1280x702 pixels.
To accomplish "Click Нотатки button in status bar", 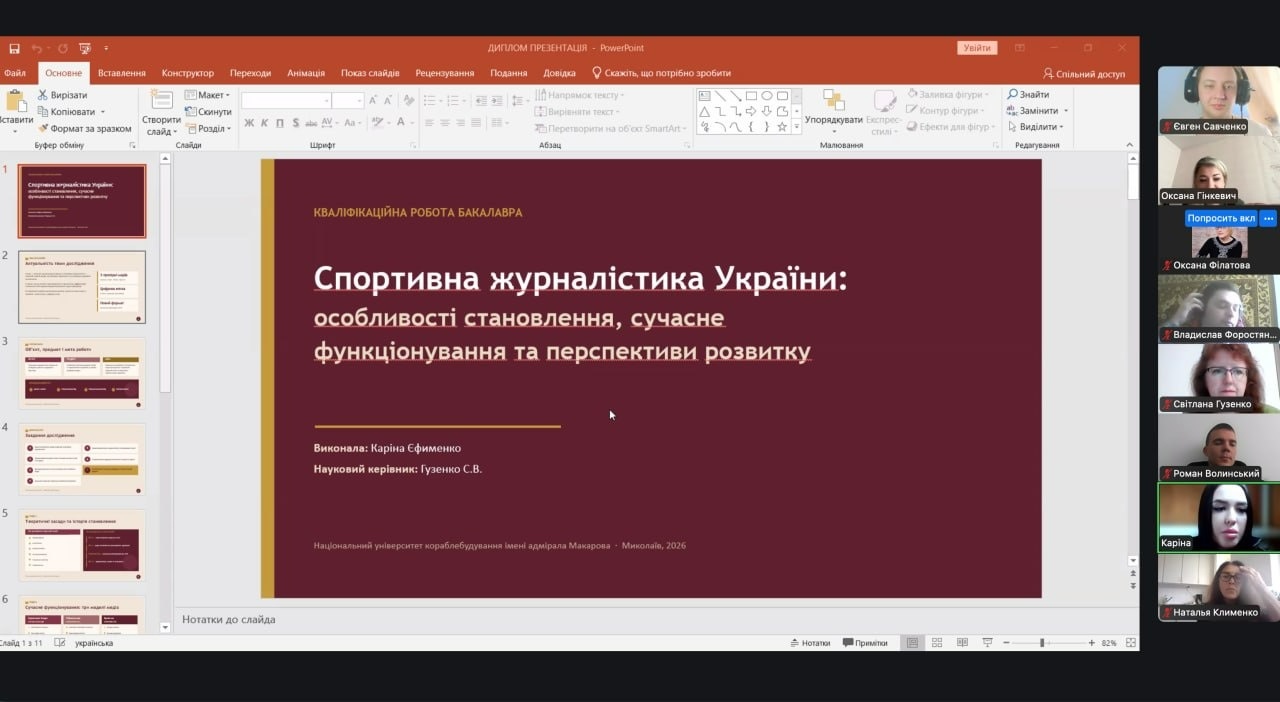I will [810, 643].
